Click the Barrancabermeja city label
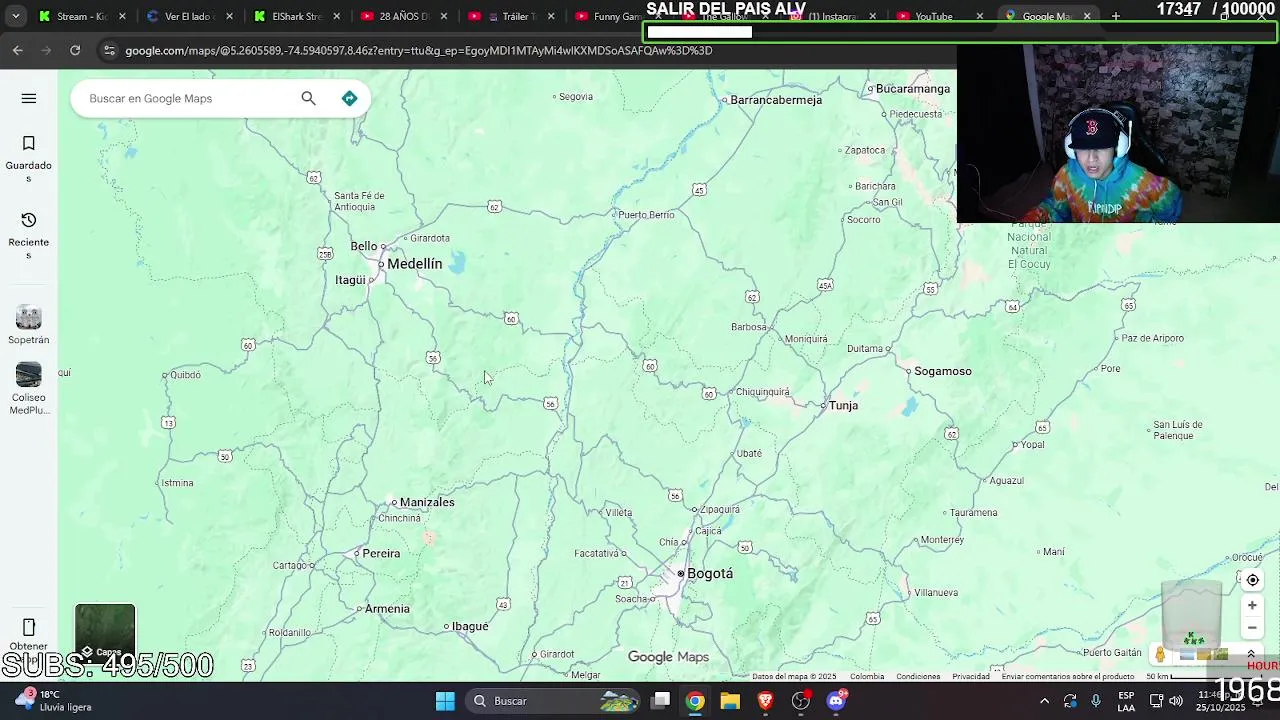 tap(776, 100)
